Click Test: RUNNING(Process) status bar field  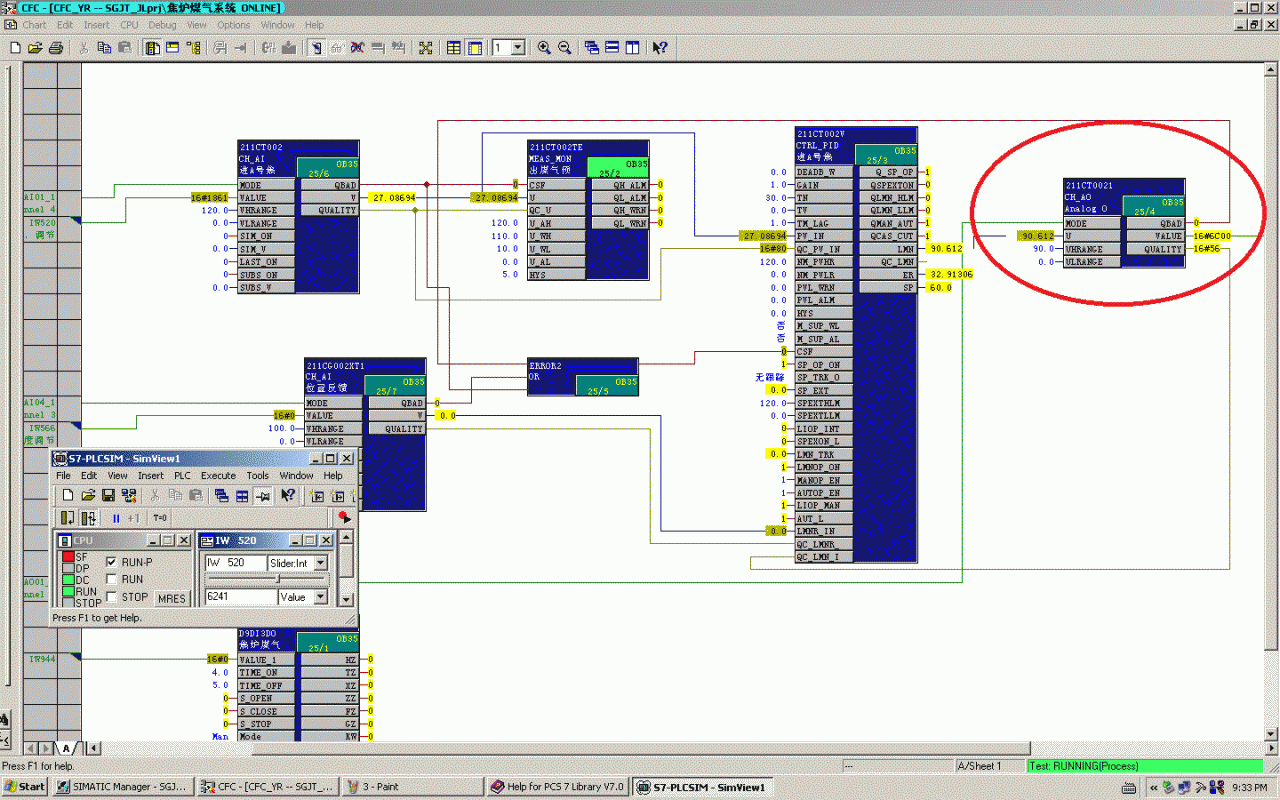(1144, 766)
